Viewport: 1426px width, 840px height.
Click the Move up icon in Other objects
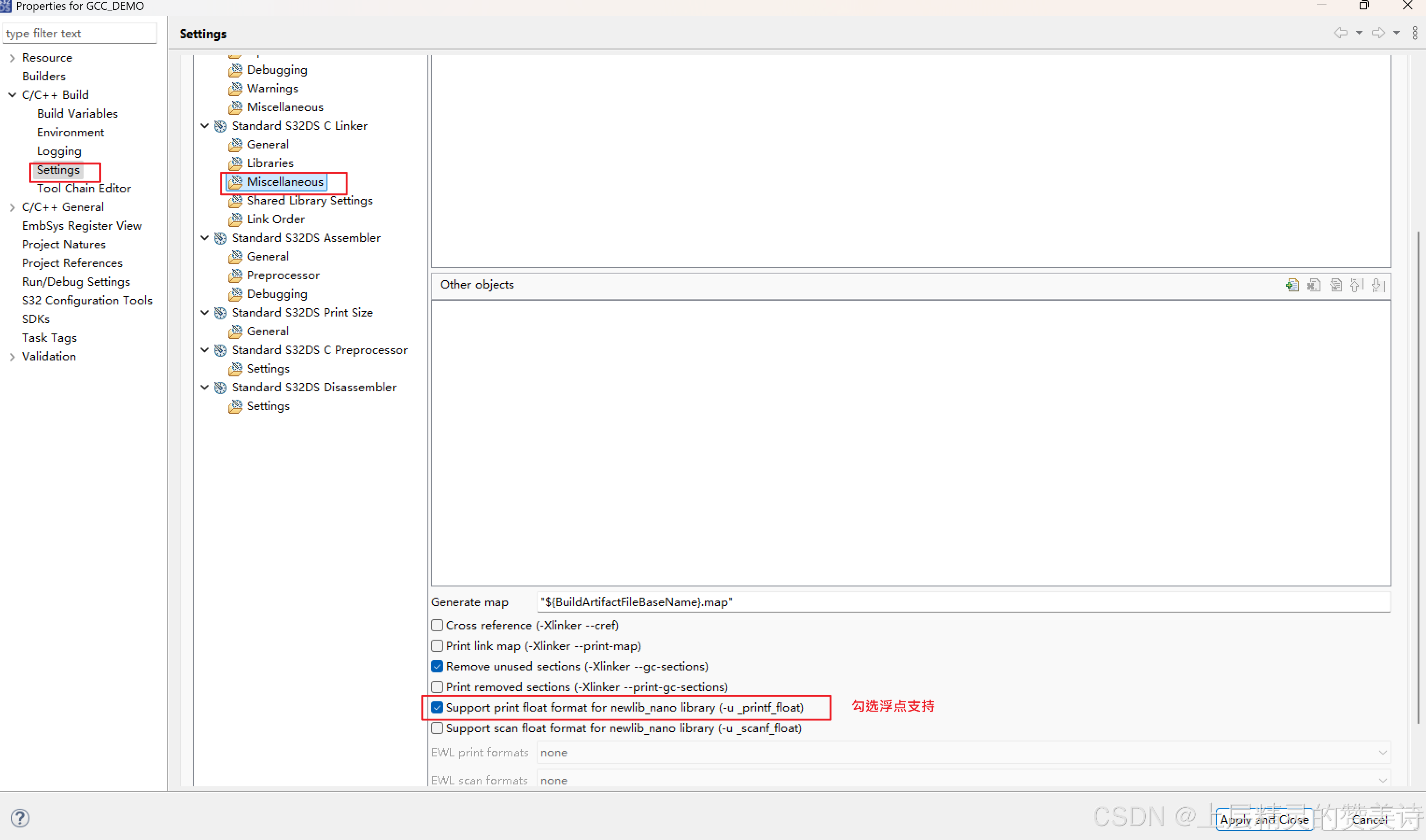pyautogui.click(x=1356, y=285)
